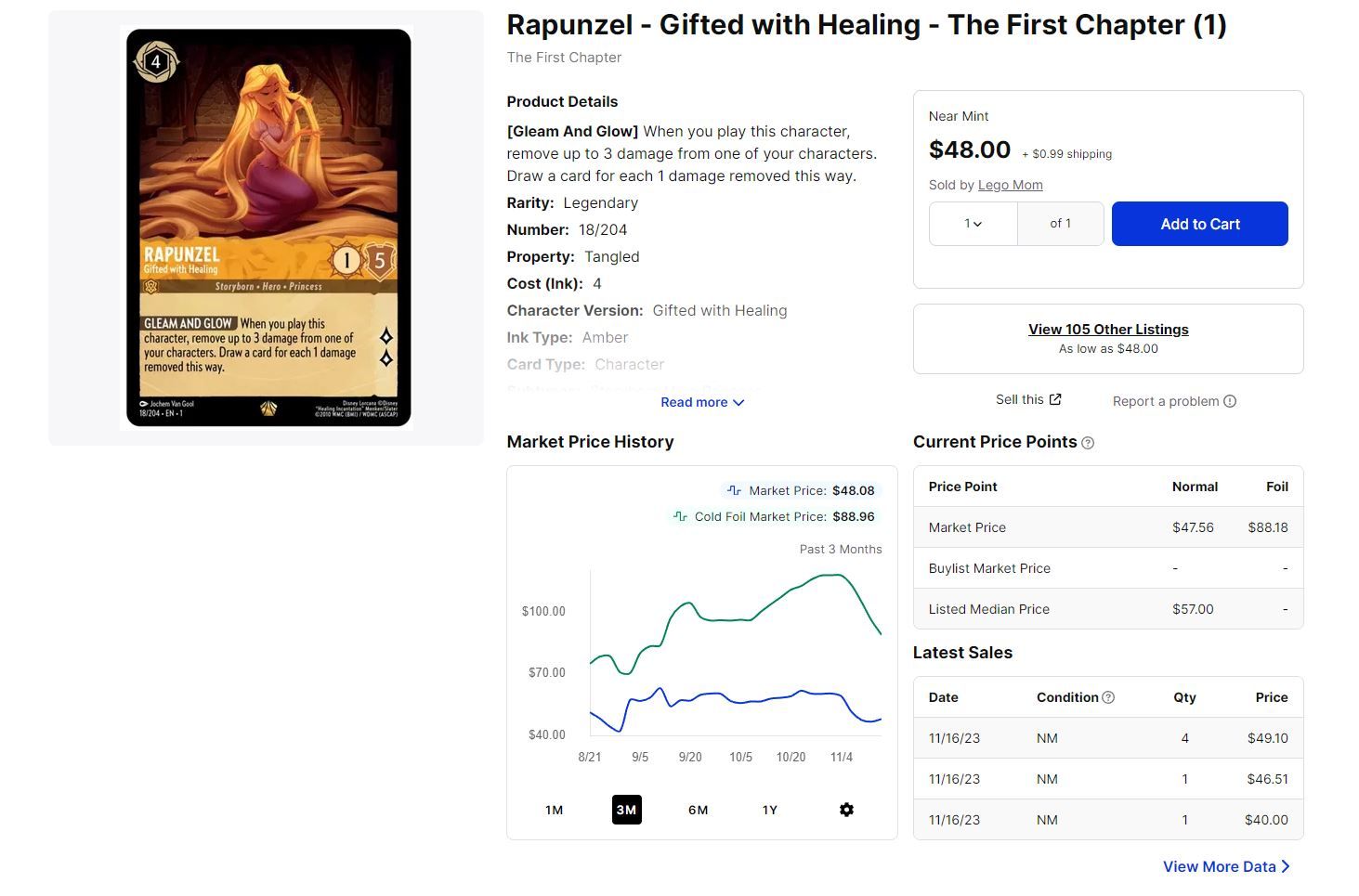This screenshot has height=896, width=1359.
Task: Click the Current Price Points help icon
Action: click(x=1088, y=443)
